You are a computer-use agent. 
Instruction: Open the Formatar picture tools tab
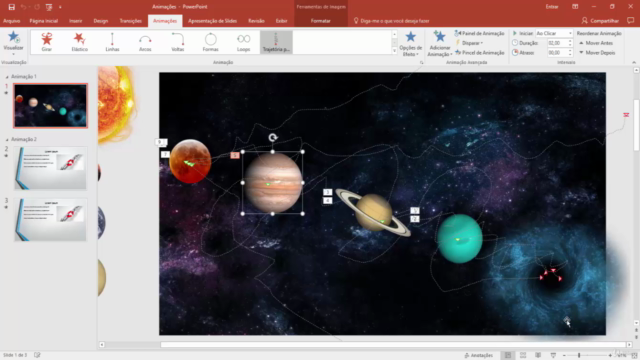[x=320, y=21]
